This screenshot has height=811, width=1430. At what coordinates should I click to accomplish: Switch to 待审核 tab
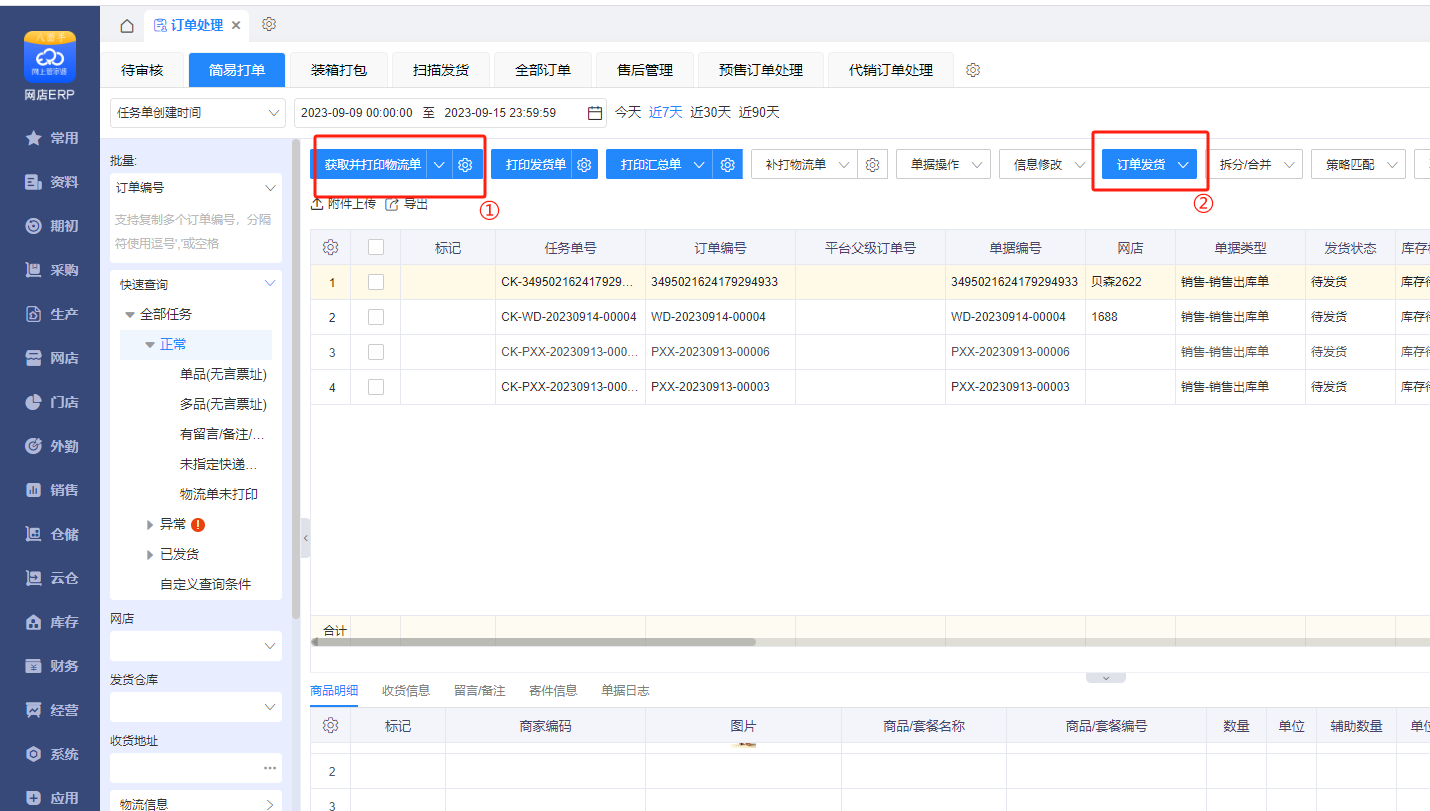(142, 70)
